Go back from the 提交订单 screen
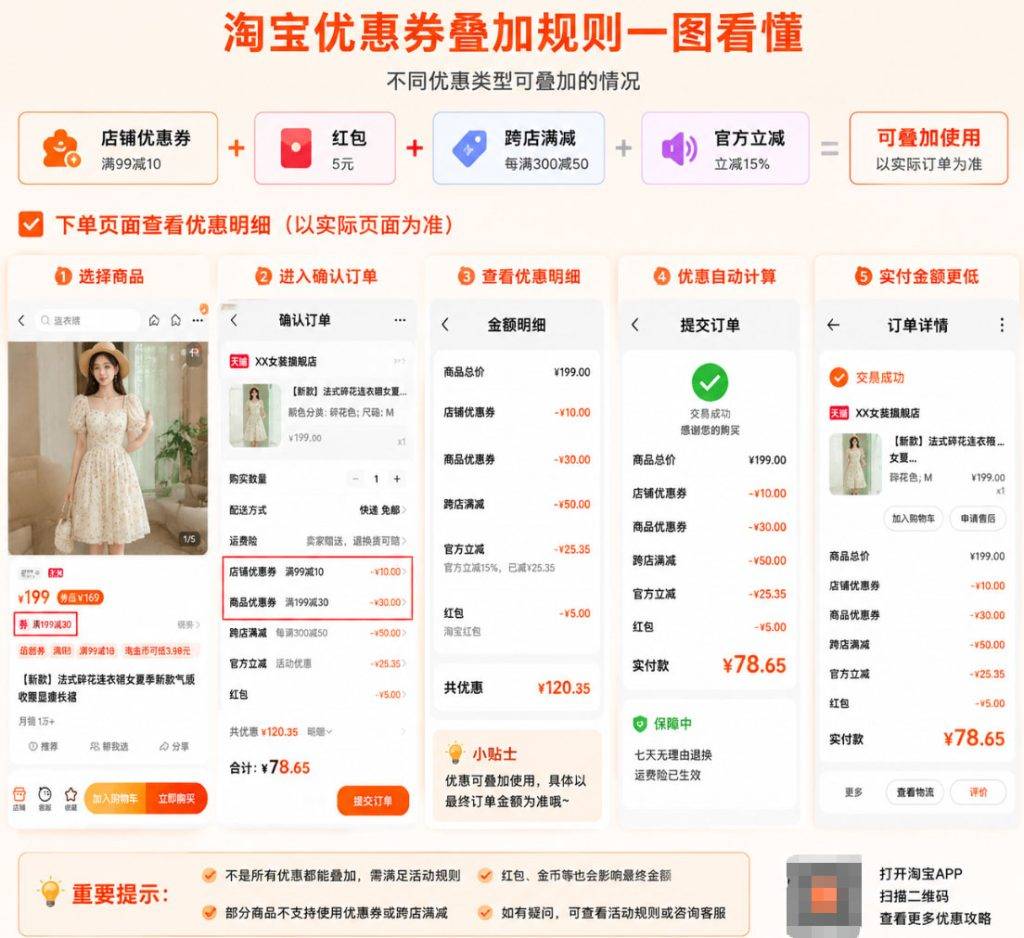This screenshot has height=938, width=1024. tap(635, 325)
